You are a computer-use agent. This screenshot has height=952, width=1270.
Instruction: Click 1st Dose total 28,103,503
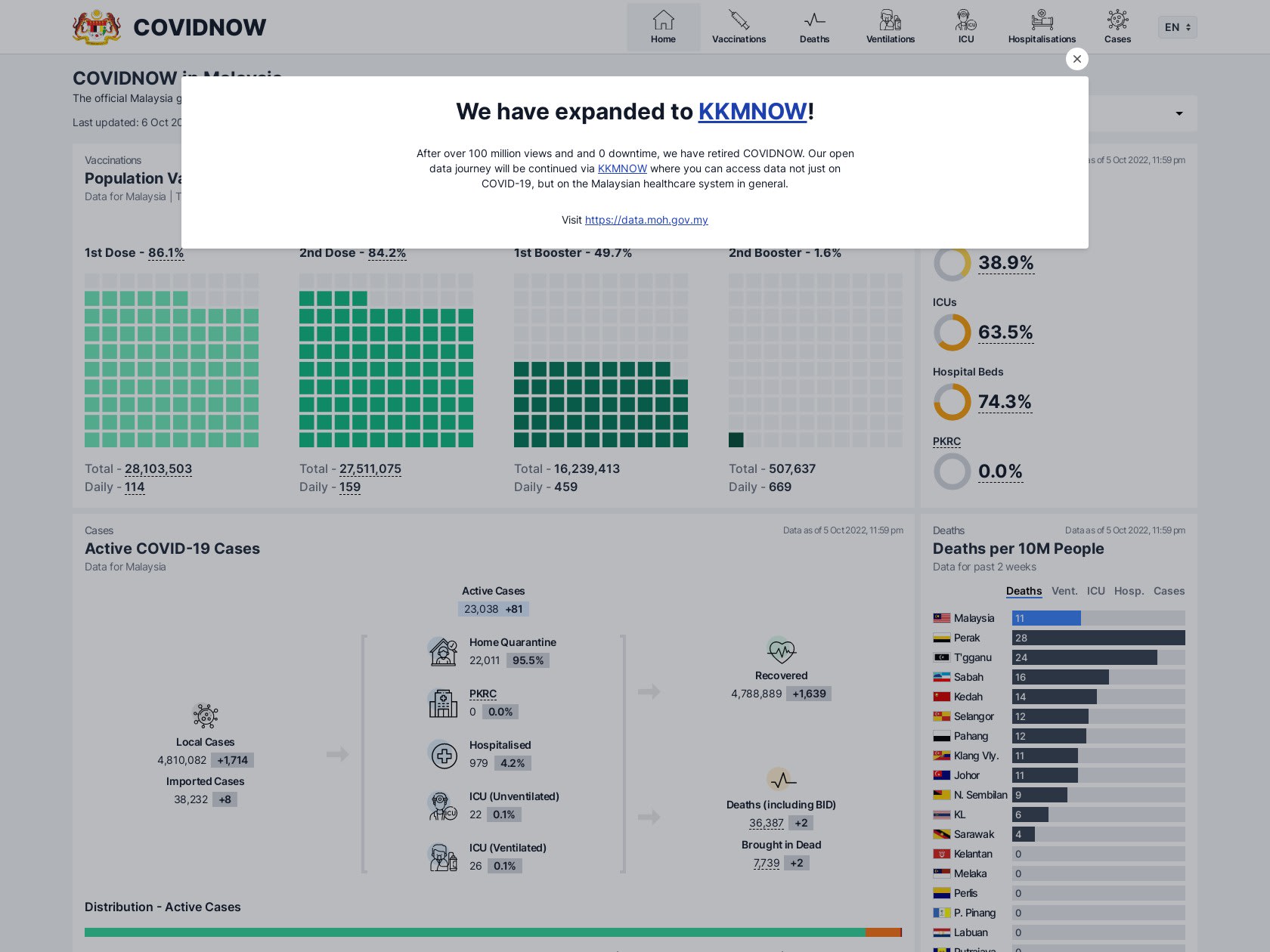pyautogui.click(x=158, y=468)
